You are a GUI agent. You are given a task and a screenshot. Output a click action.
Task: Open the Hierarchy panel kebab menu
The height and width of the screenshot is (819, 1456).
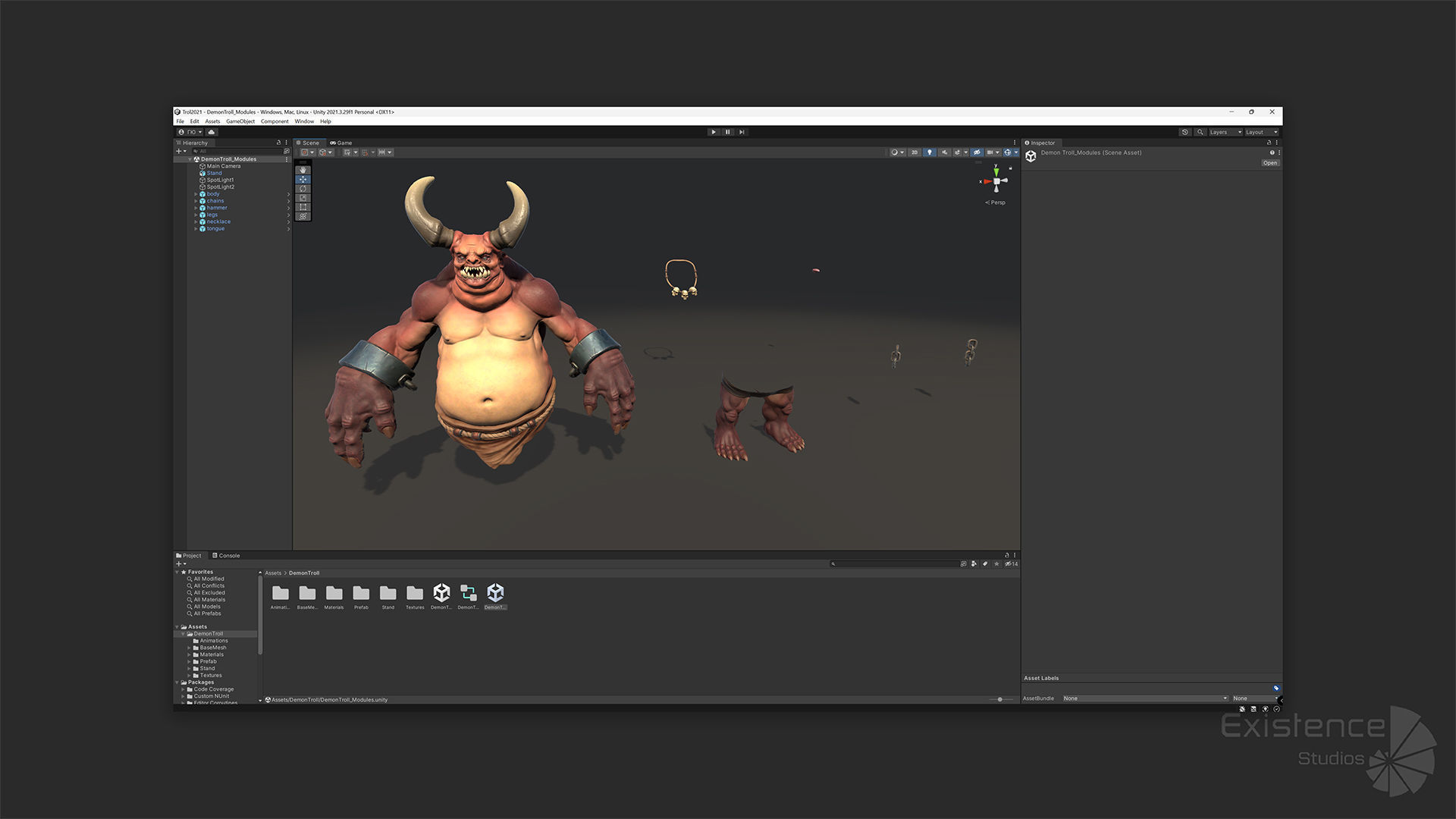click(286, 143)
